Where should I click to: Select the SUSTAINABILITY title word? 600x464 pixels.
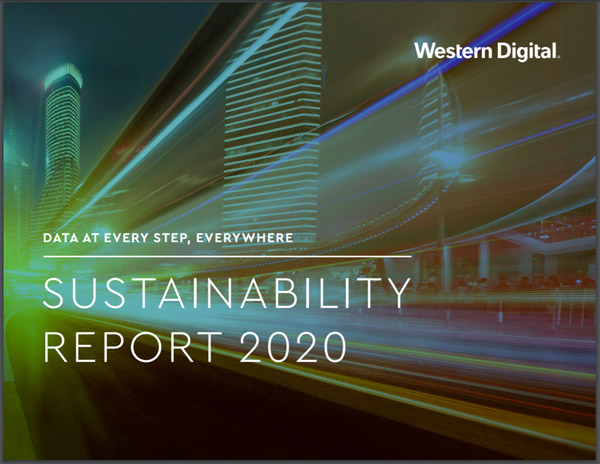coord(227,295)
